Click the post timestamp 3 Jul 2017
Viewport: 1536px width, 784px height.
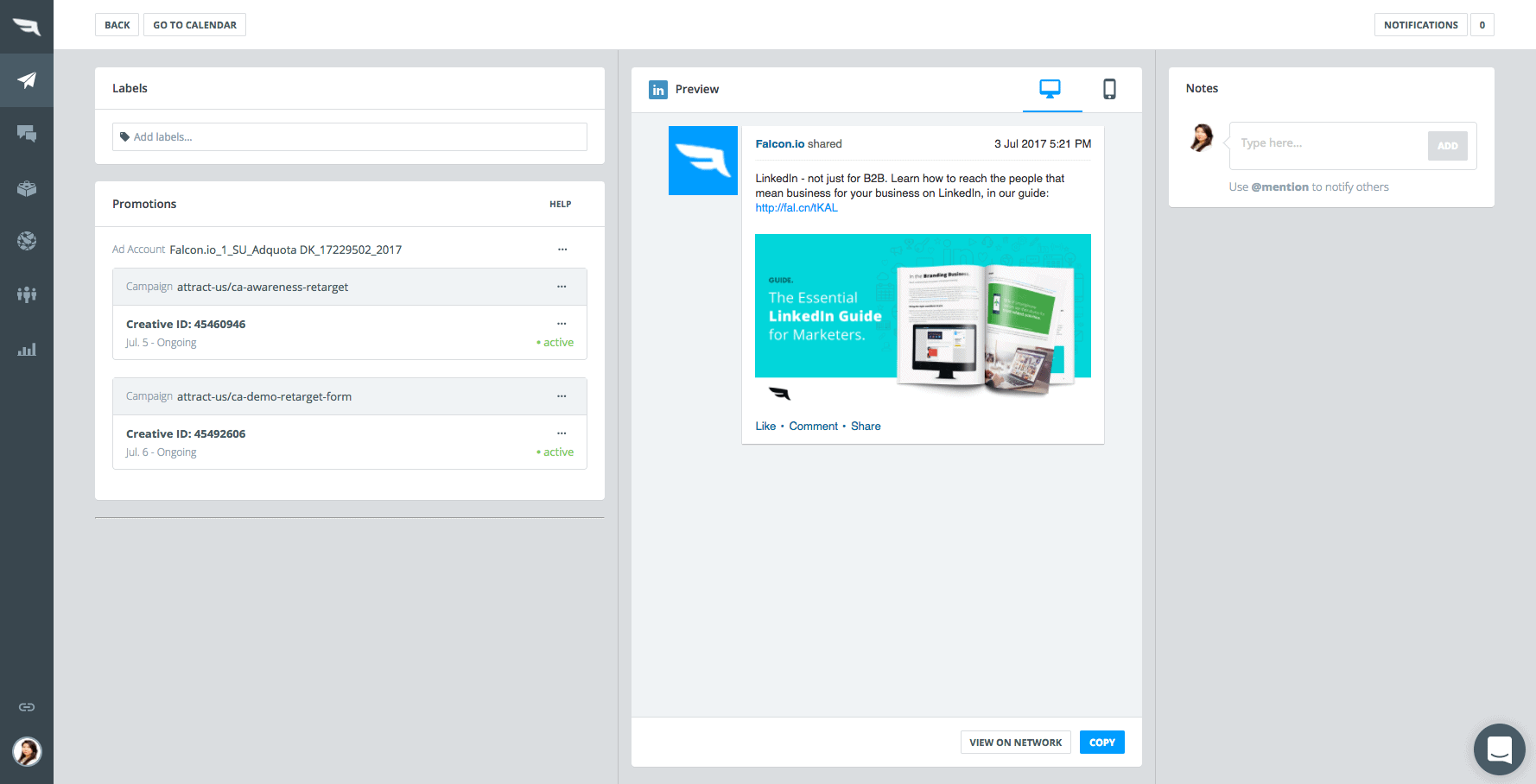1043,144
